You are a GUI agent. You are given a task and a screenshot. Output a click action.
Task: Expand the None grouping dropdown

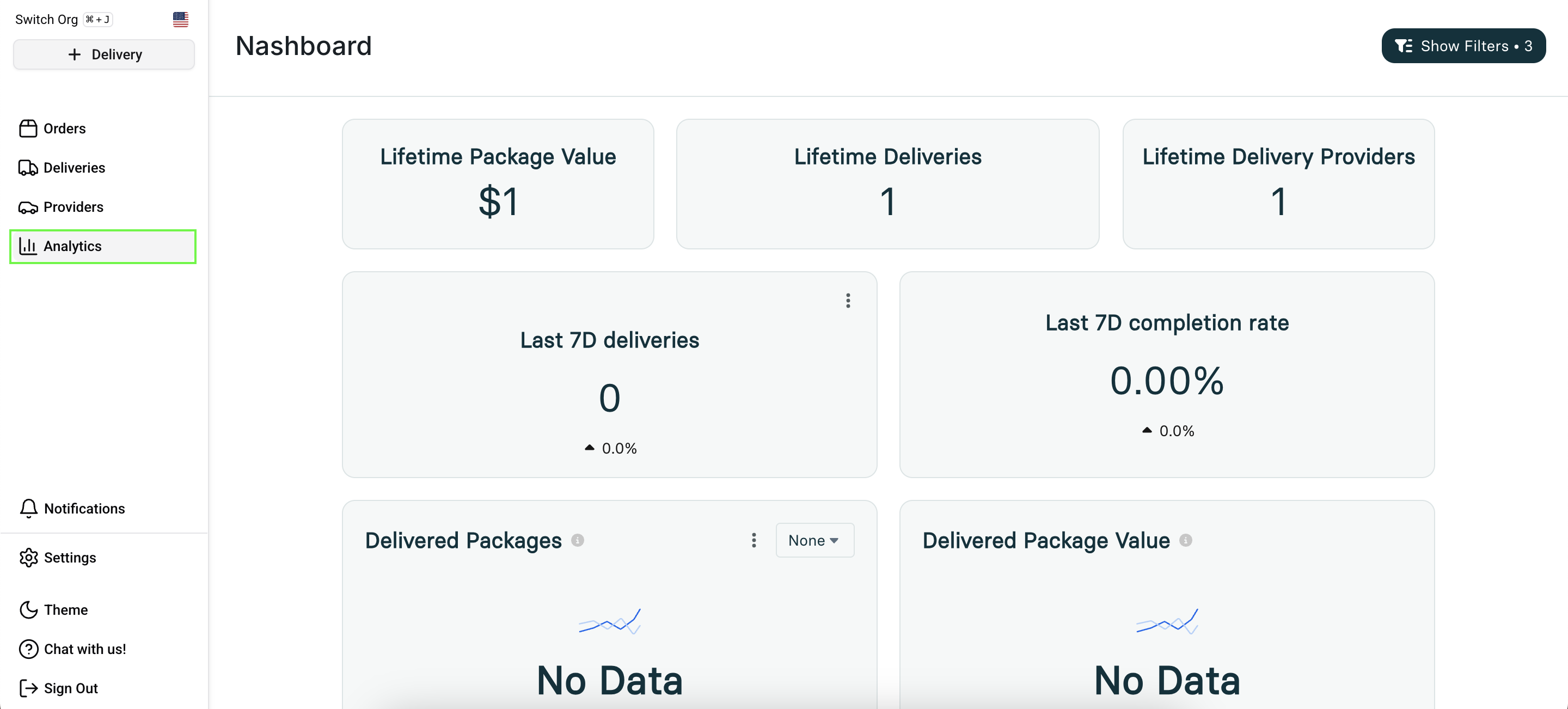pos(814,540)
